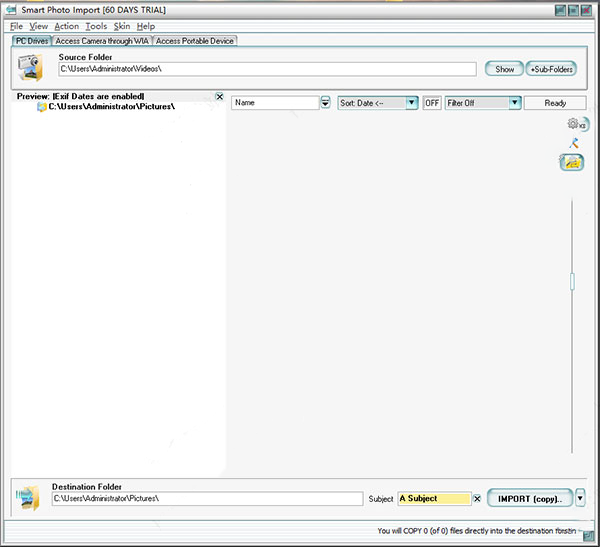Close the Exif dates preview panel

point(220,96)
